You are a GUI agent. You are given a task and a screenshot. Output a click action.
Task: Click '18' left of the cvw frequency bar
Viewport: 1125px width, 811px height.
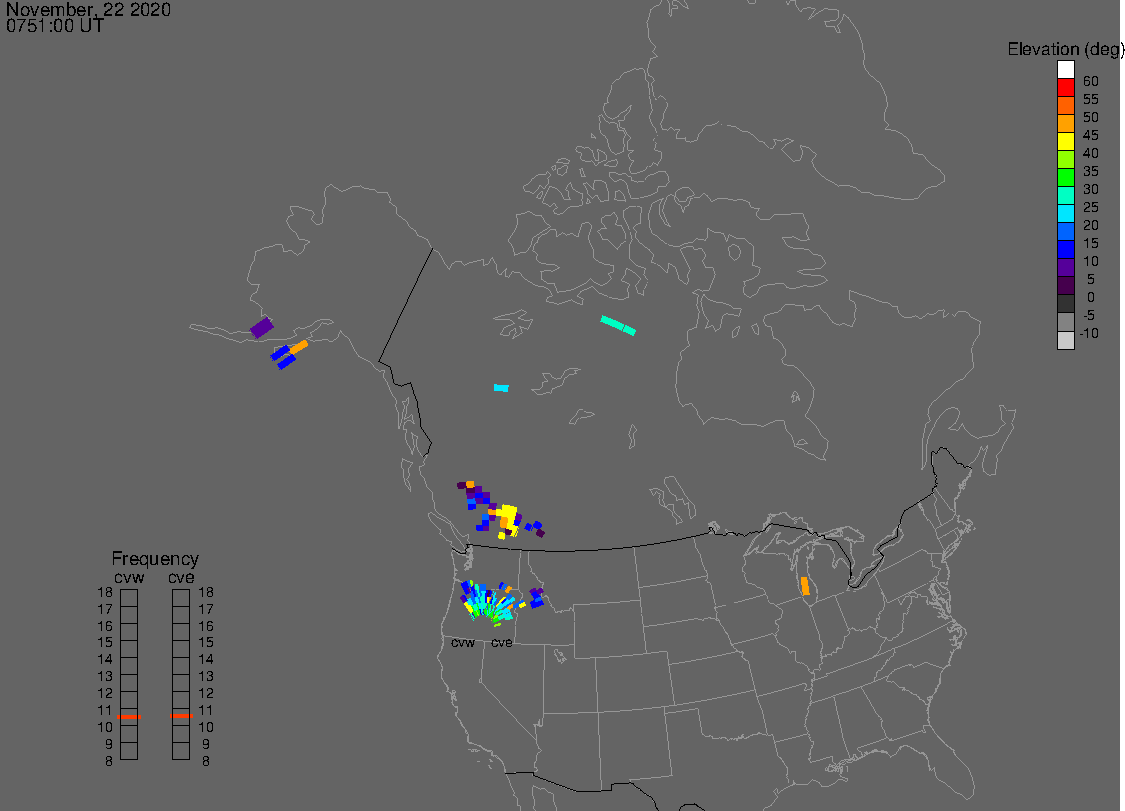coord(105,592)
